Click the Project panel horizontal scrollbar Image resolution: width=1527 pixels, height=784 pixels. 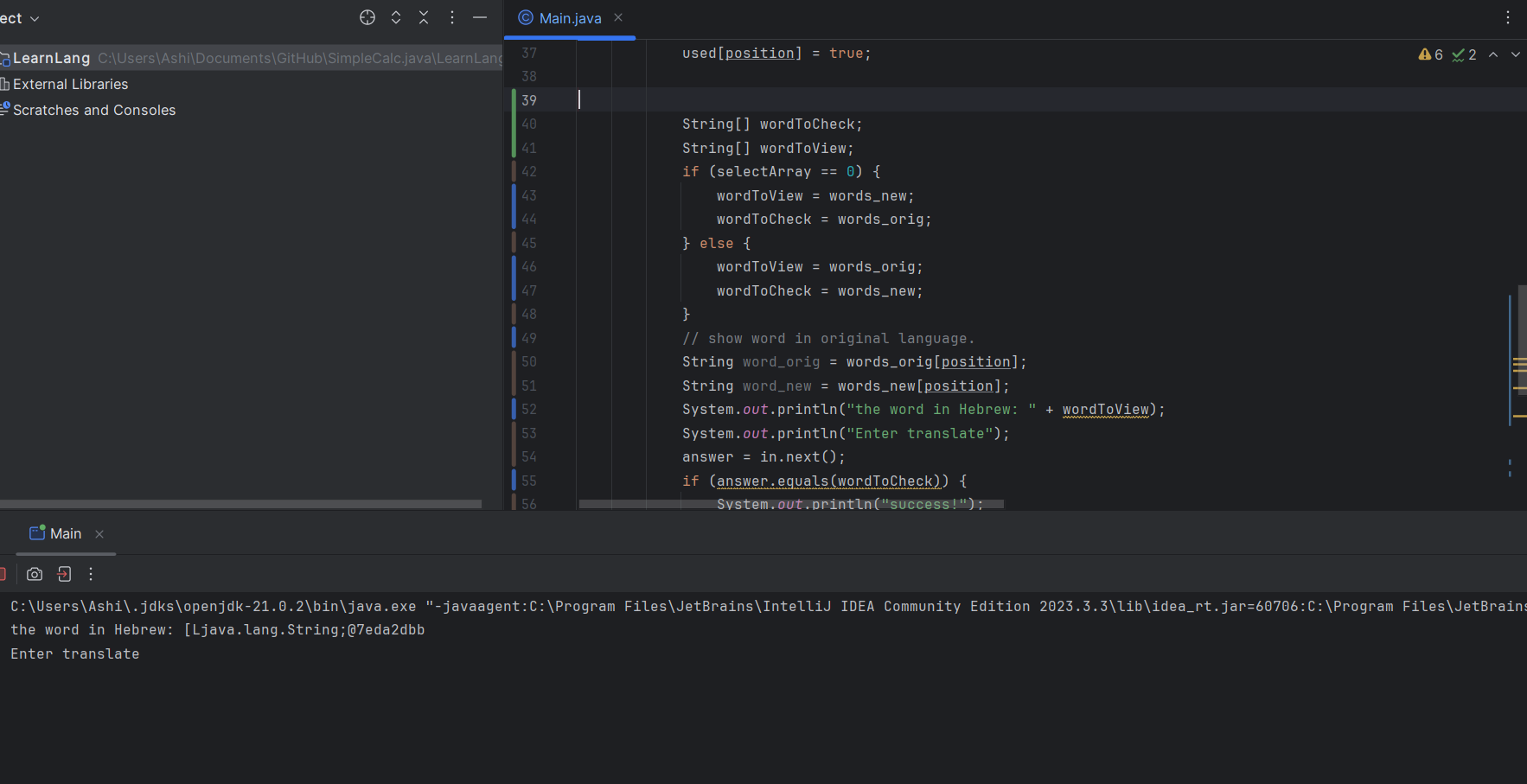tap(240, 503)
